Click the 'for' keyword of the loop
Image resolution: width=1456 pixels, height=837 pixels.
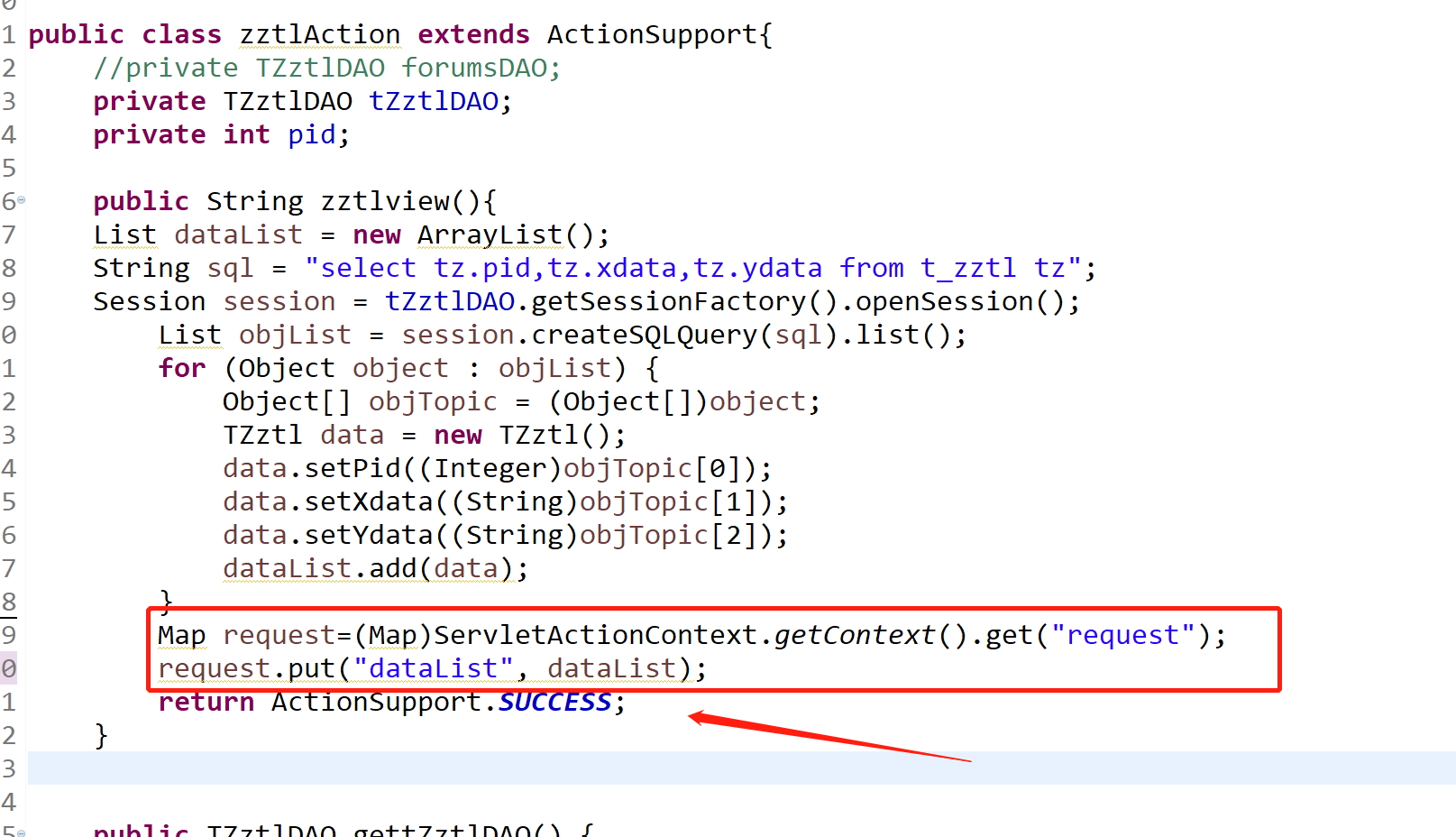coord(182,368)
